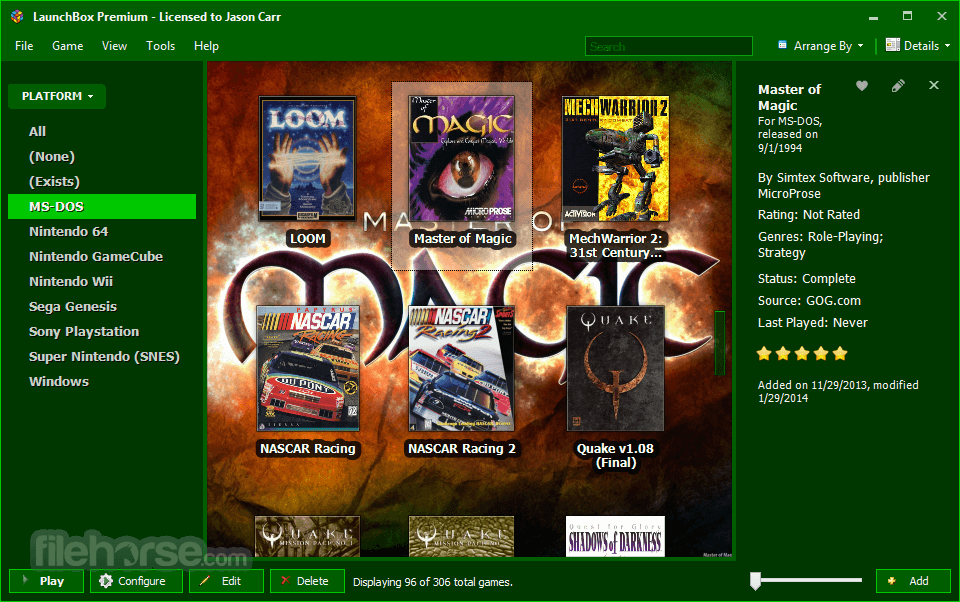Click the 'Status: Complete' text

(807, 279)
